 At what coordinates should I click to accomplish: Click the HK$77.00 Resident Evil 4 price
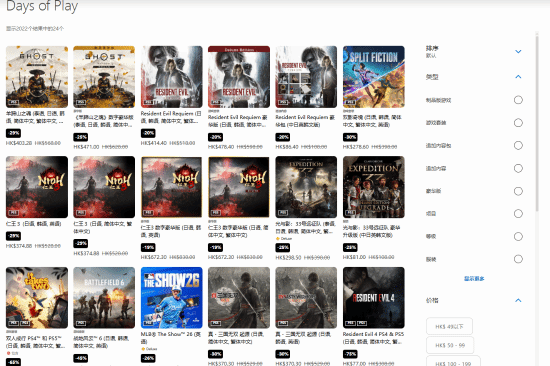tap(354, 364)
